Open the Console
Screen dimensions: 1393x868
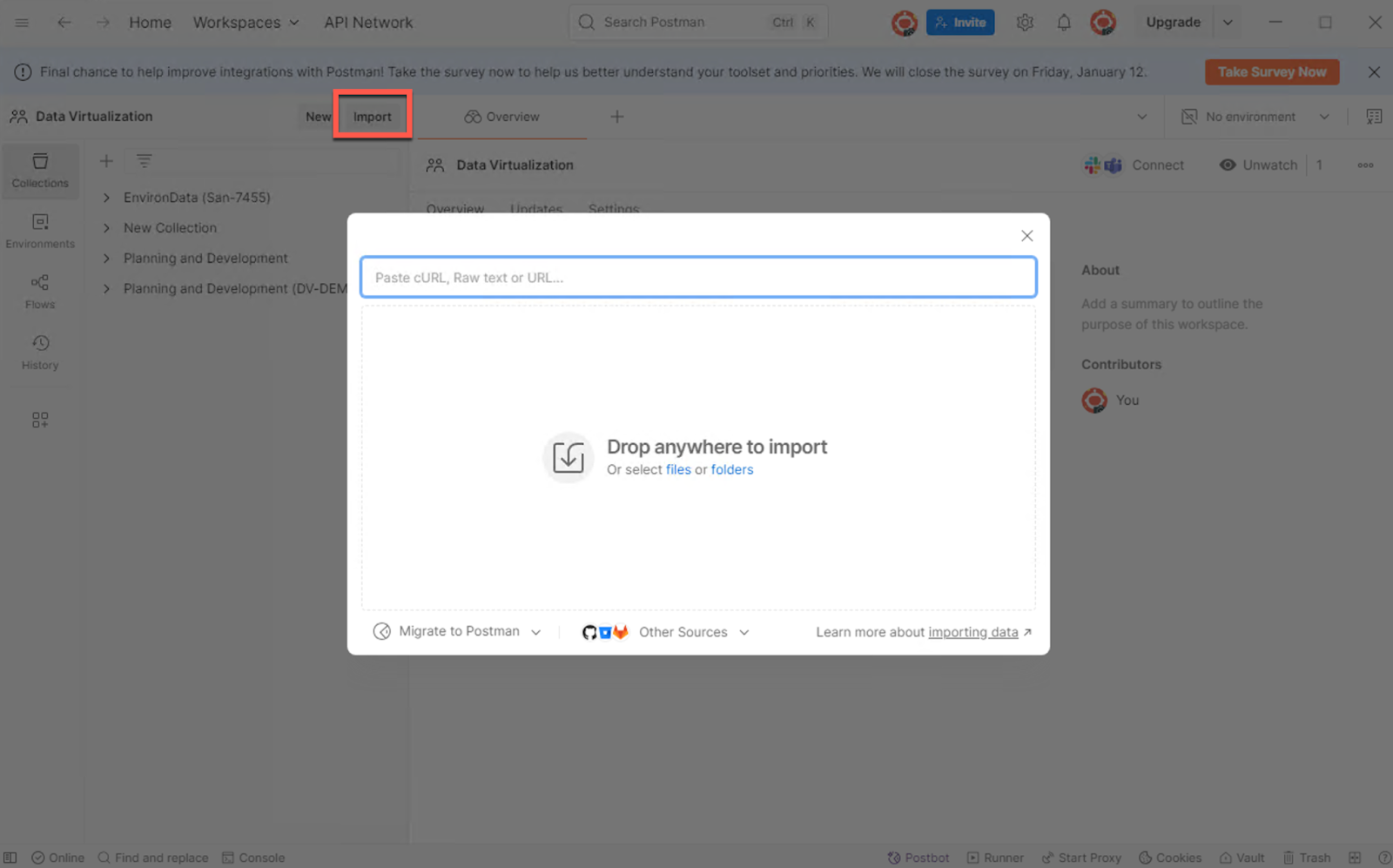tap(253, 858)
